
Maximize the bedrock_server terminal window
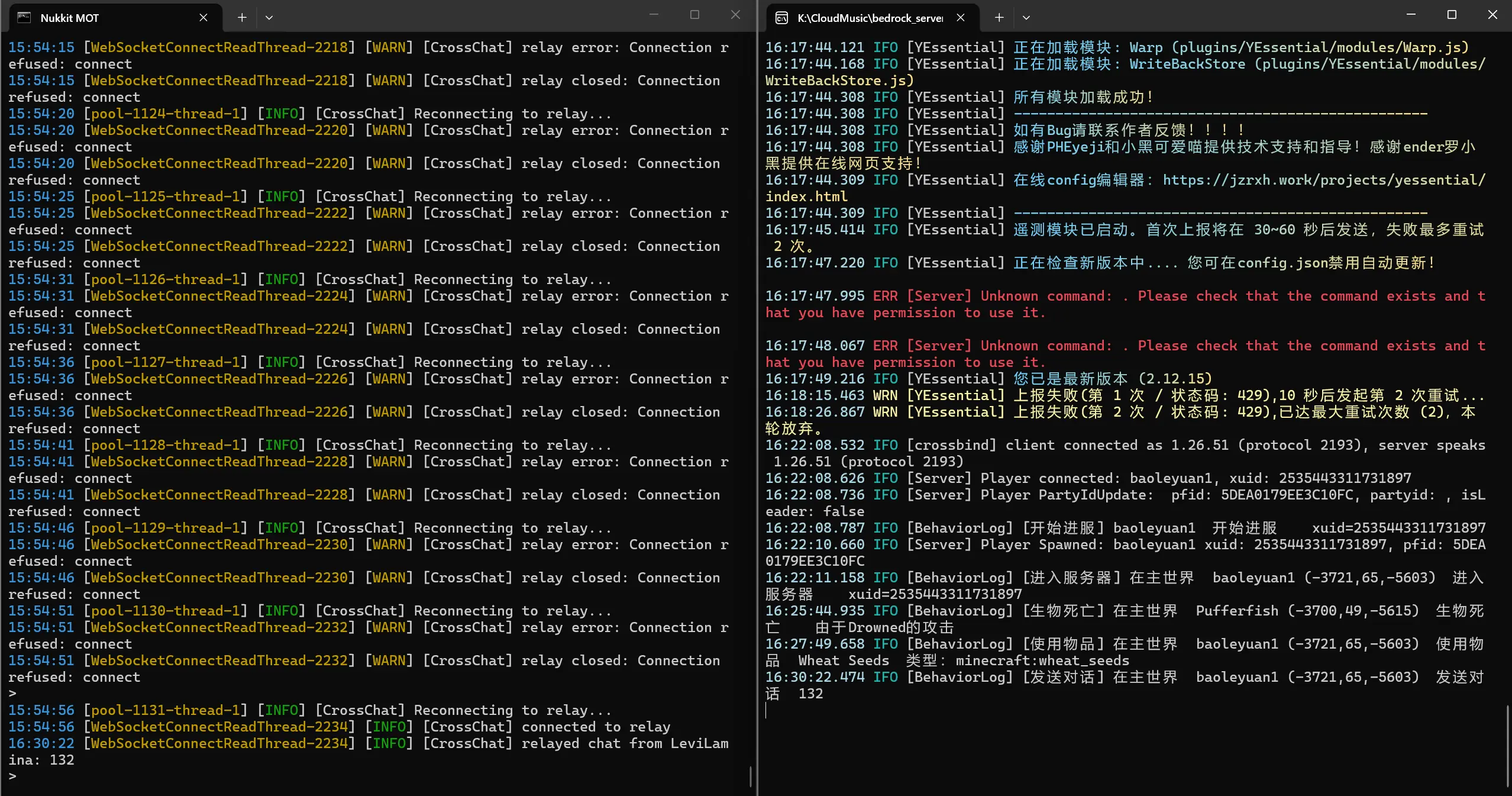1452,15
